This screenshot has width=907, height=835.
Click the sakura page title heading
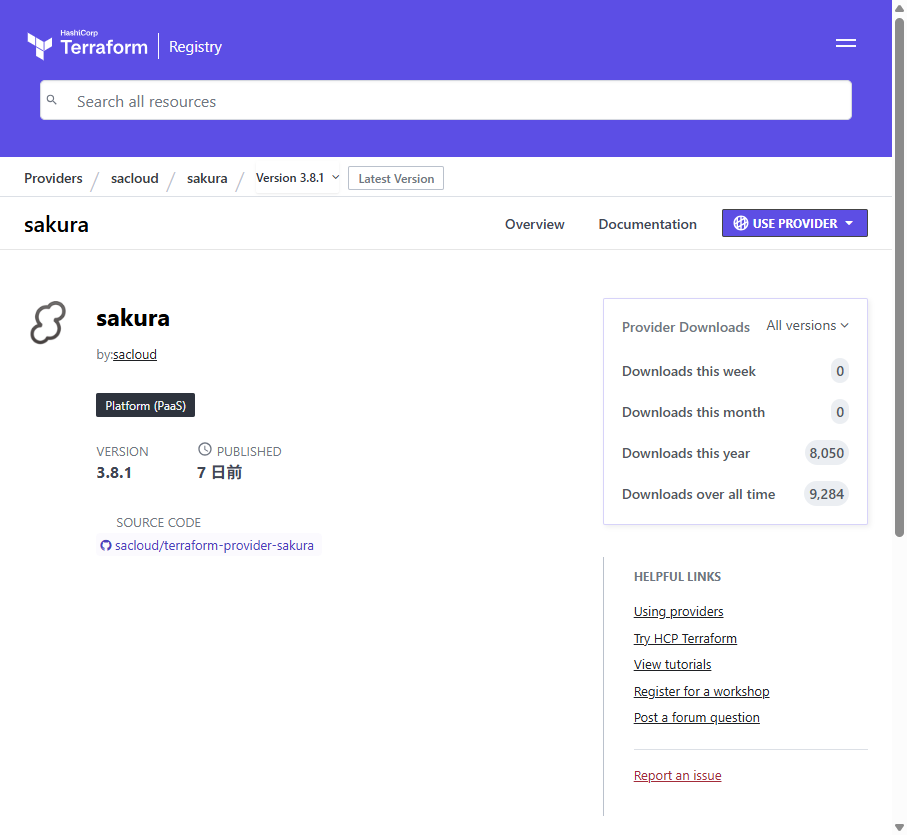pyautogui.click(x=56, y=225)
